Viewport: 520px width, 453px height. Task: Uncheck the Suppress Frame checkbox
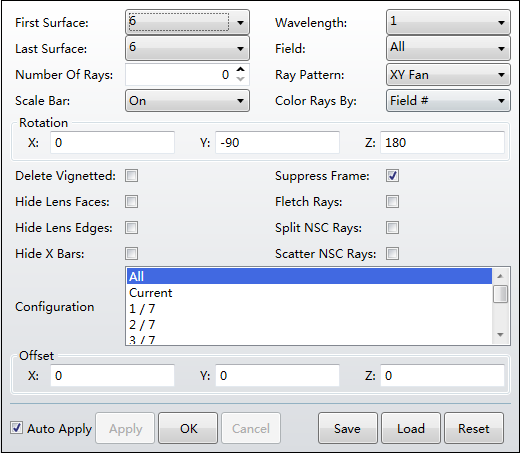pyautogui.click(x=392, y=175)
